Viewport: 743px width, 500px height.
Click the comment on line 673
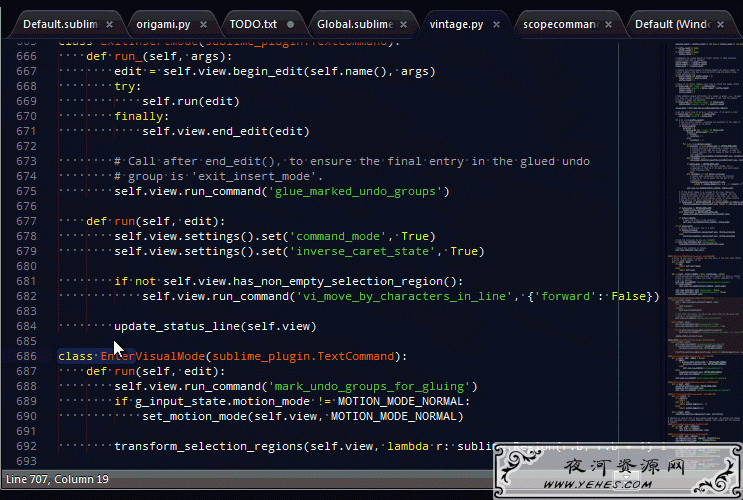click(352, 161)
